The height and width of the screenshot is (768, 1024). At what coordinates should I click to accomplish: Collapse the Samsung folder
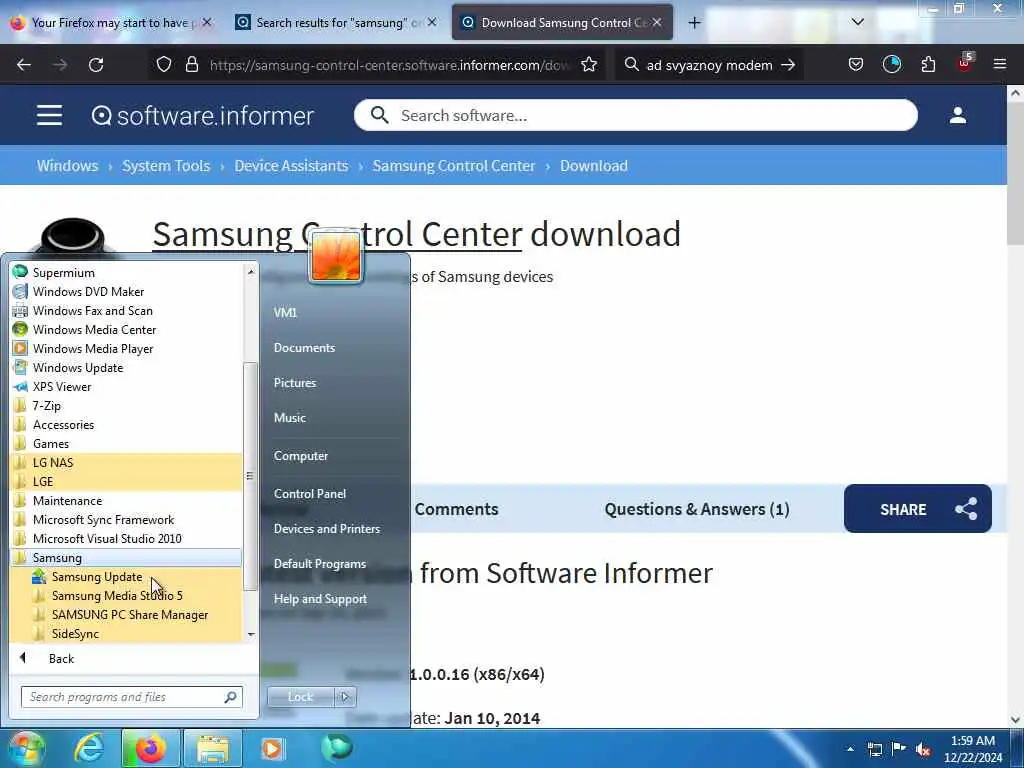(126, 557)
